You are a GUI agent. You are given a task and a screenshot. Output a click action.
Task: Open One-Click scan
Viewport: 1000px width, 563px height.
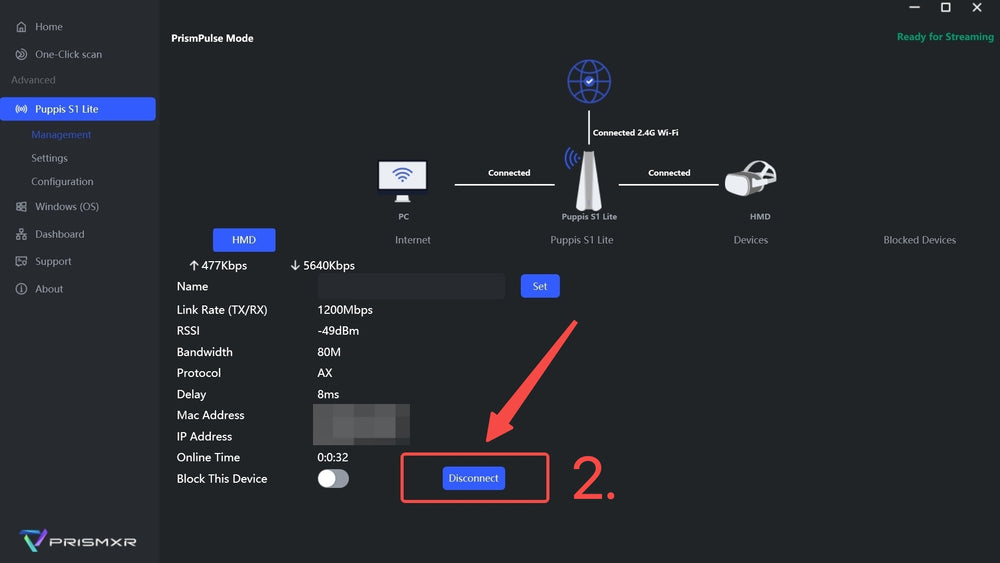pos(68,54)
